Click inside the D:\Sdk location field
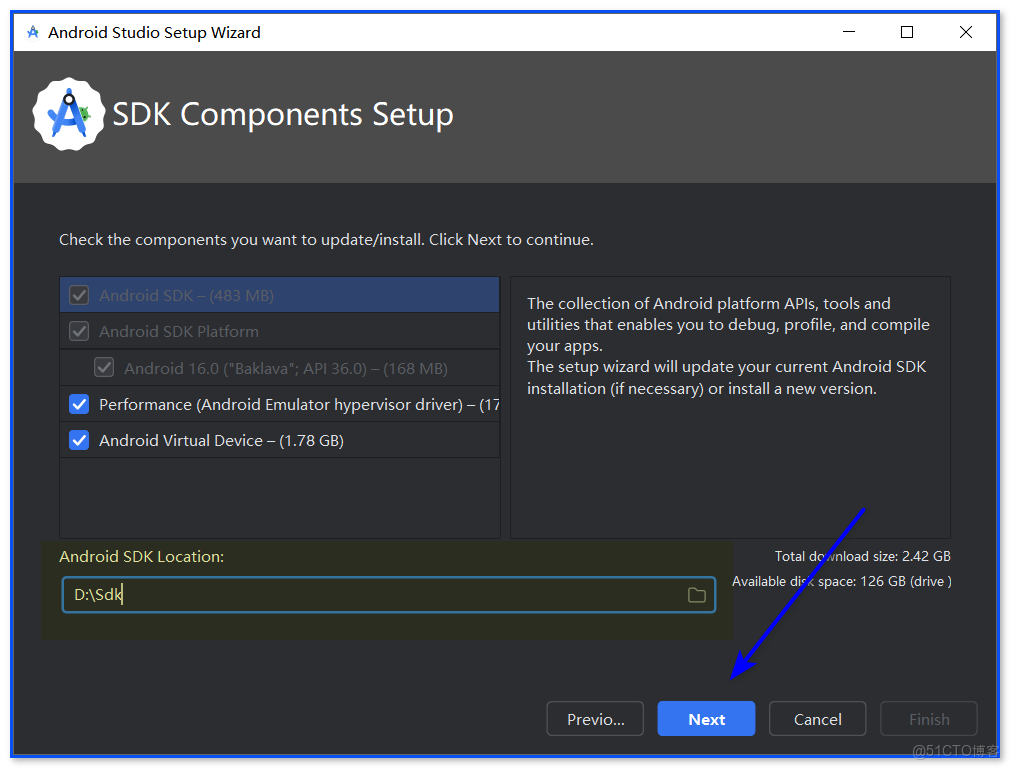This screenshot has height=769, width=1011. (300, 594)
